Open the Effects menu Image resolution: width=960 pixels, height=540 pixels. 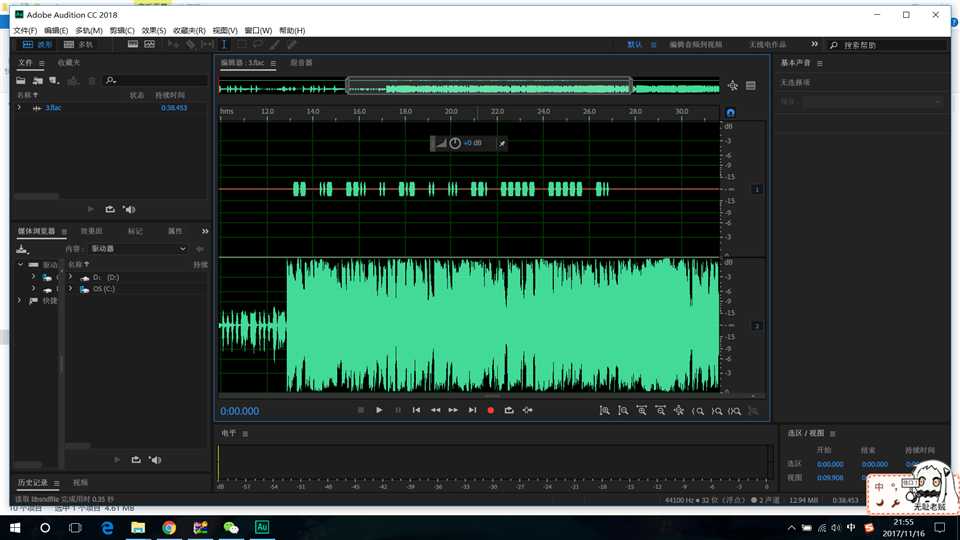click(x=154, y=31)
